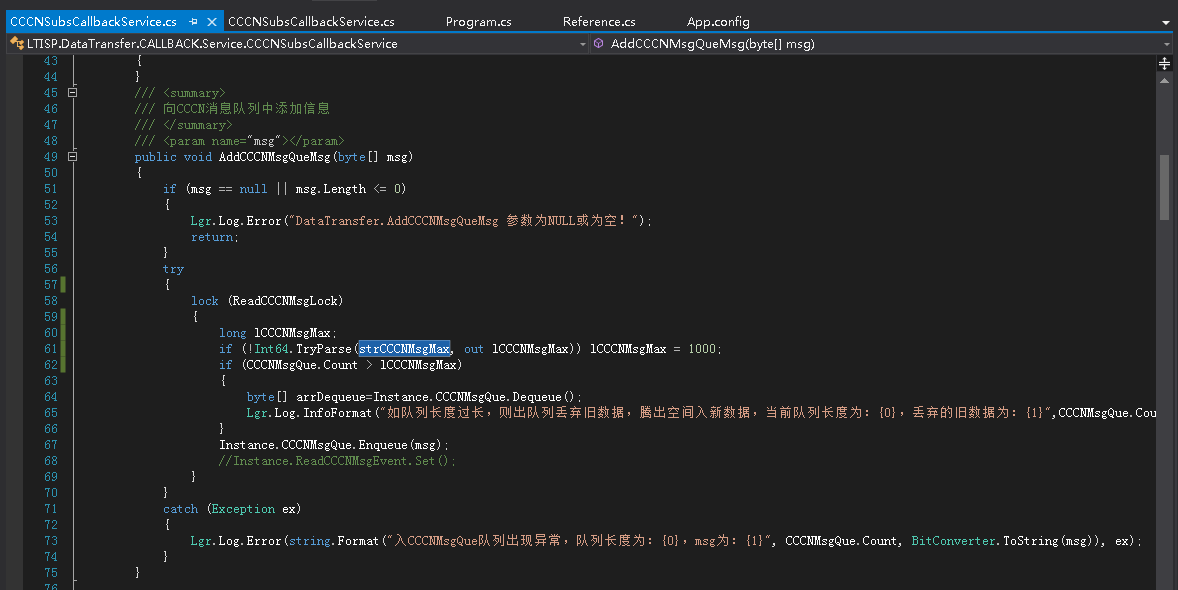The width and height of the screenshot is (1178, 590).
Task: Click the LTISP.DataTransfer.CALLBACK.Service class combo box
Action: coord(298,44)
